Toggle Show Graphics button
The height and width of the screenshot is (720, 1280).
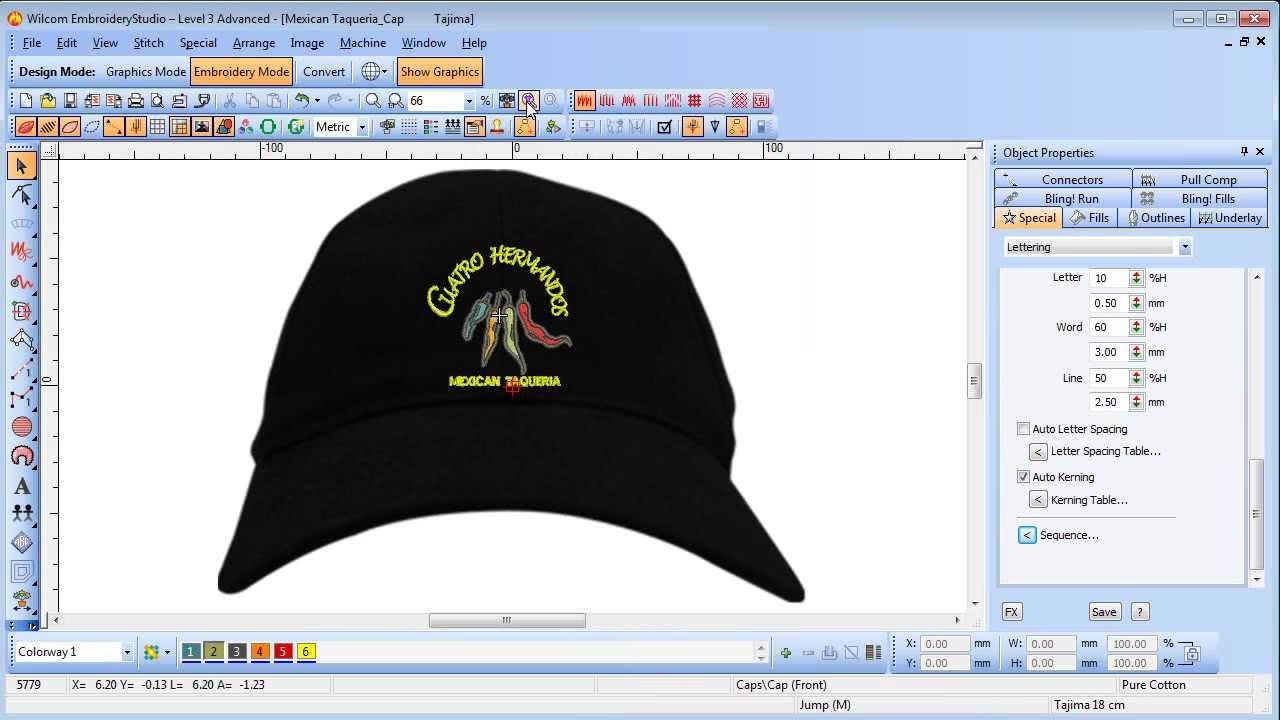point(440,72)
